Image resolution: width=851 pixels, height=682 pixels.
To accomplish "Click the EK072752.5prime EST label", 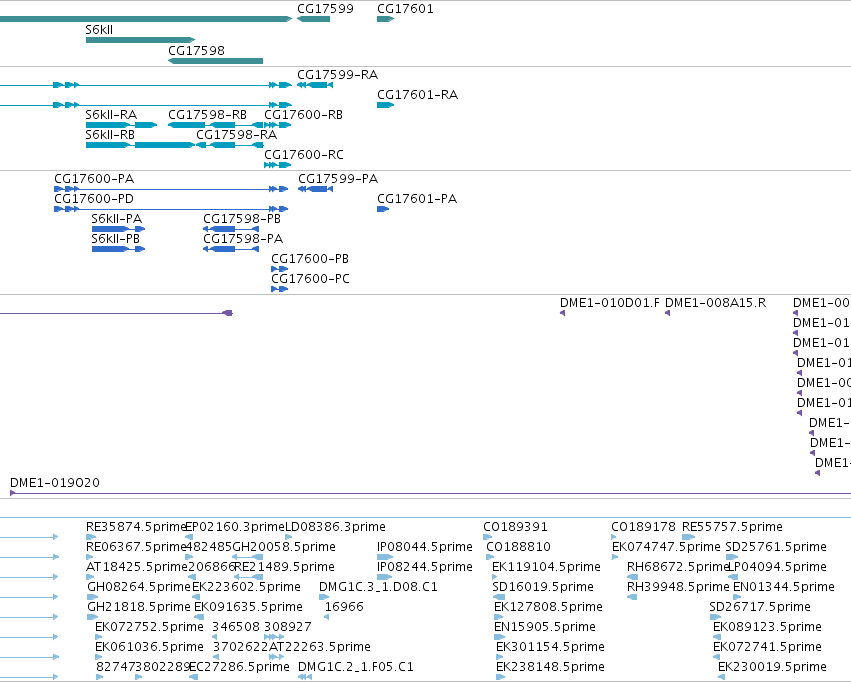I will point(149,627).
